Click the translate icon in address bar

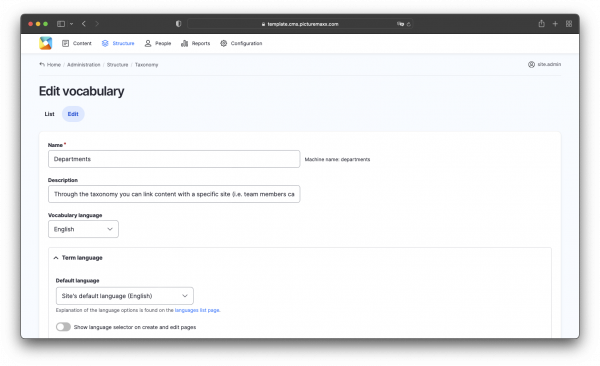coord(400,24)
